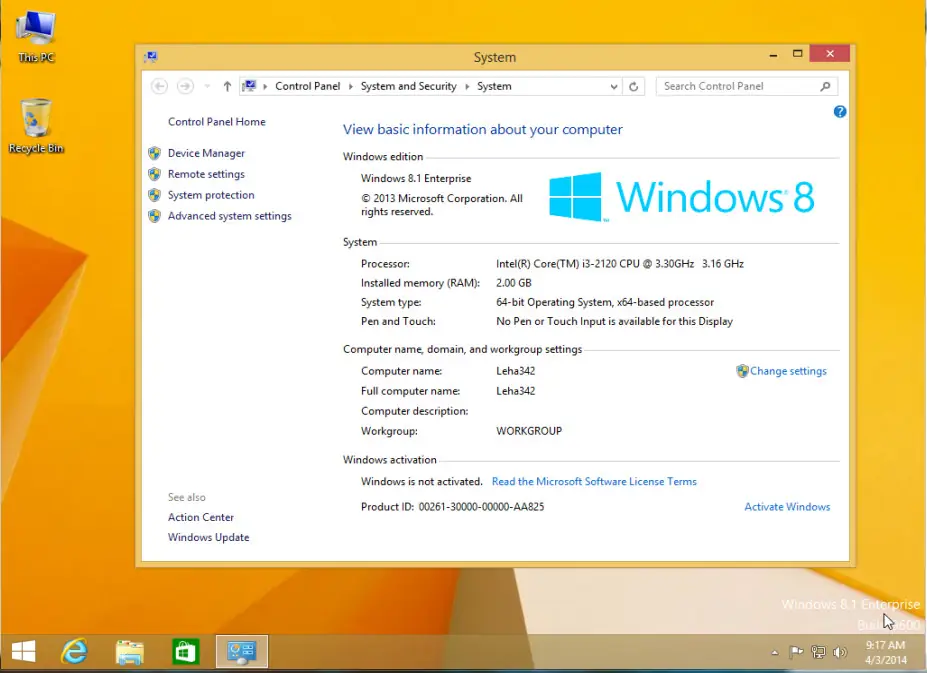The image size is (927, 673).
Task: Go to Control Panel Home
Action: 216,122
